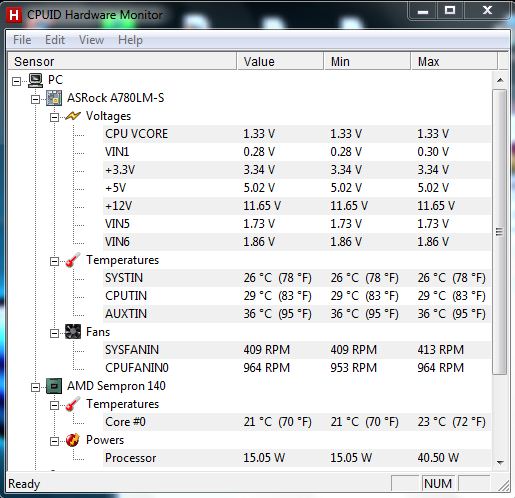Collapse the Powers group
Screen dimensions: 515x498
[x=54, y=441]
